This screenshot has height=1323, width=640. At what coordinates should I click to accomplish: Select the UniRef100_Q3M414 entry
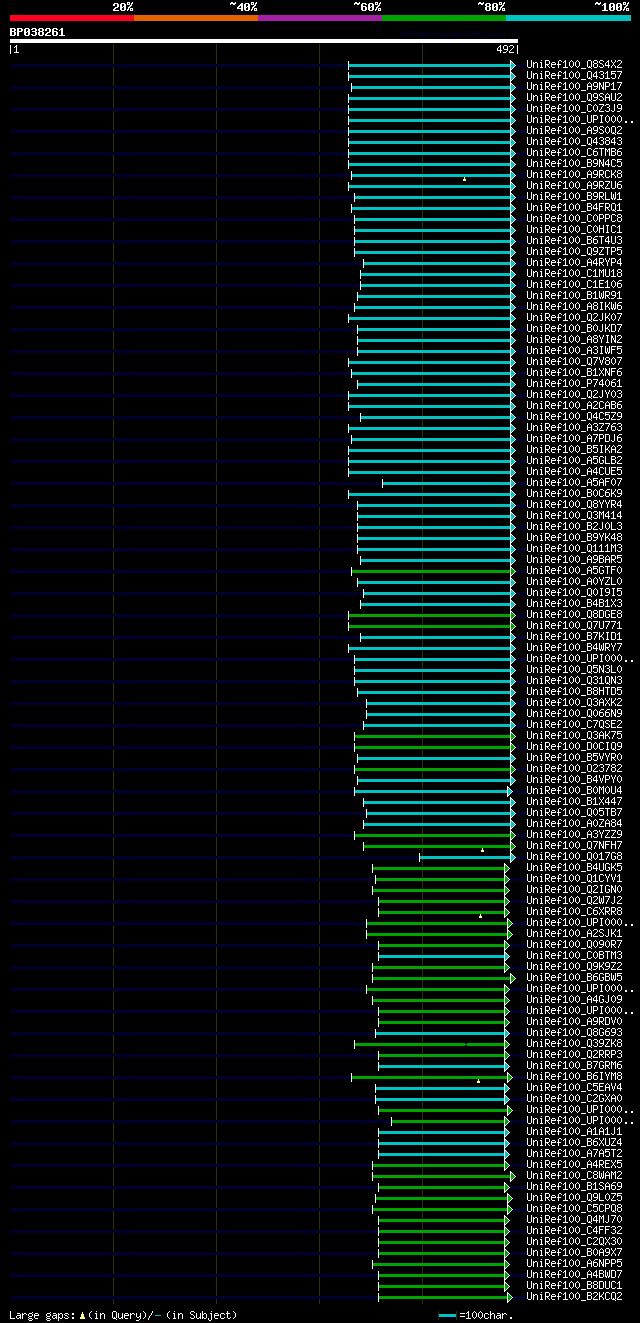click(574, 515)
